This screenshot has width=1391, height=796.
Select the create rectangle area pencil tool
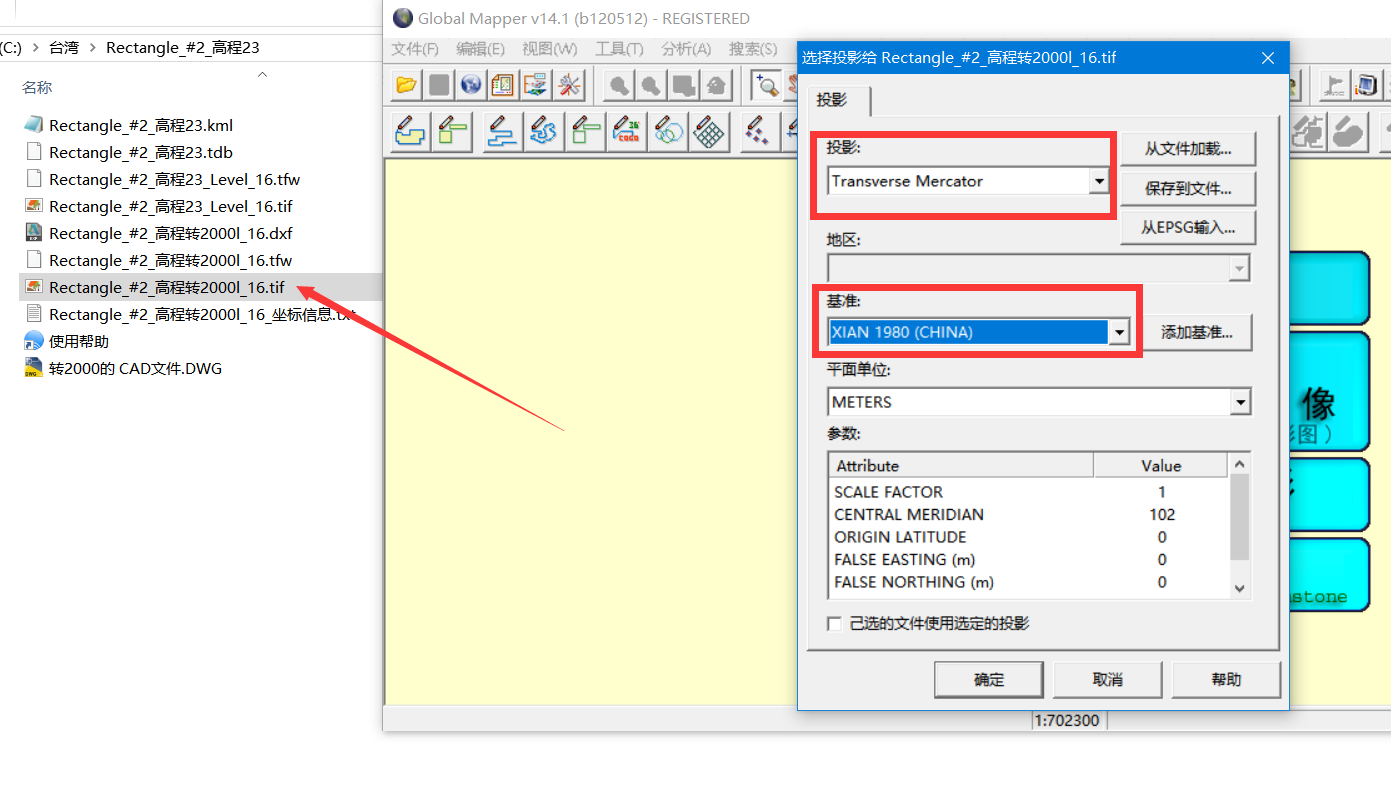[453, 131]
